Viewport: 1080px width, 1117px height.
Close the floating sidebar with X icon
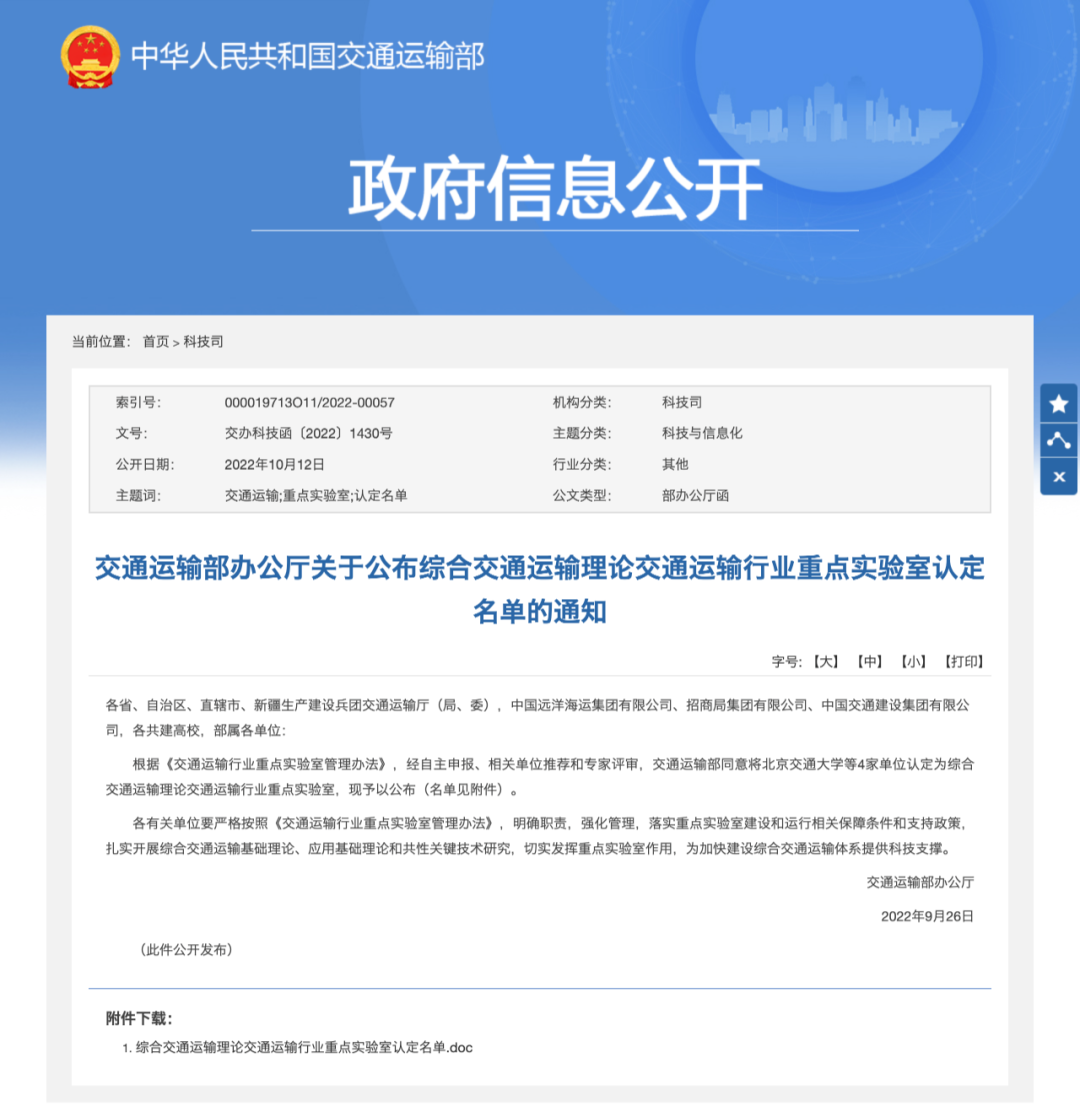coord(1058,476)
